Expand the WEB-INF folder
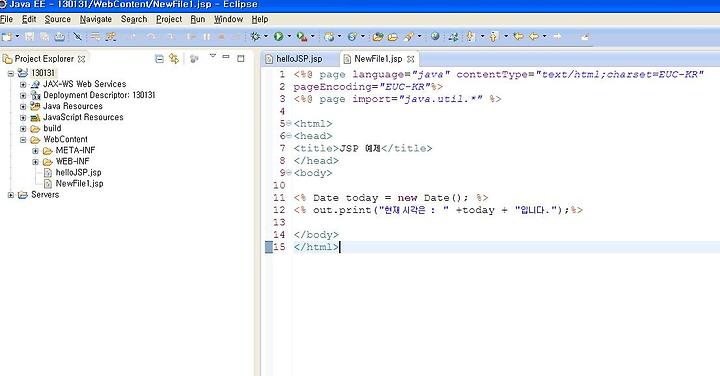Screen dimensions: 720x376 [x=35, y=162]
